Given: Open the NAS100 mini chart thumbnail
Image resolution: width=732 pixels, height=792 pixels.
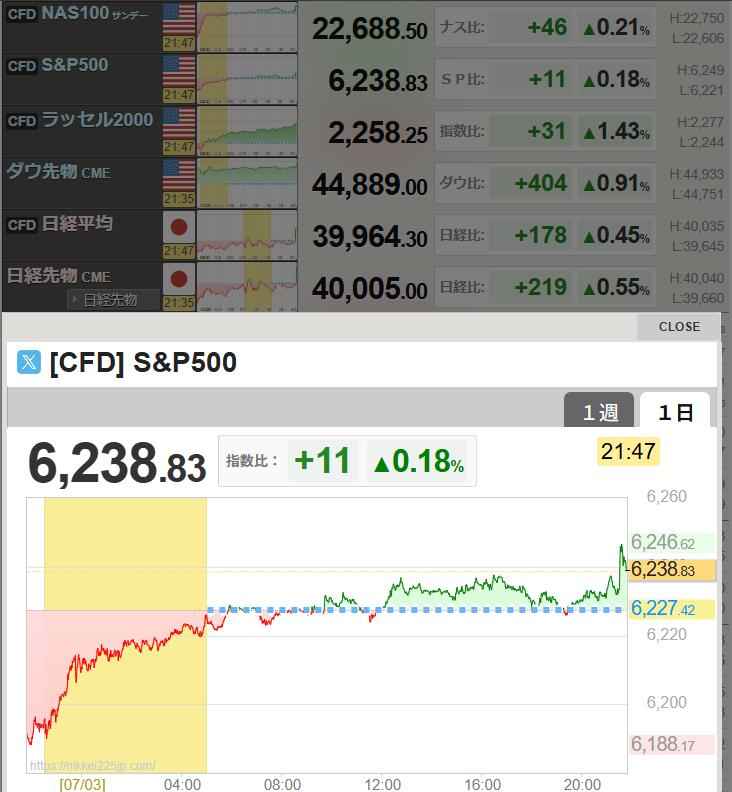Looking at the screenshot, I should tap(247, 27).
